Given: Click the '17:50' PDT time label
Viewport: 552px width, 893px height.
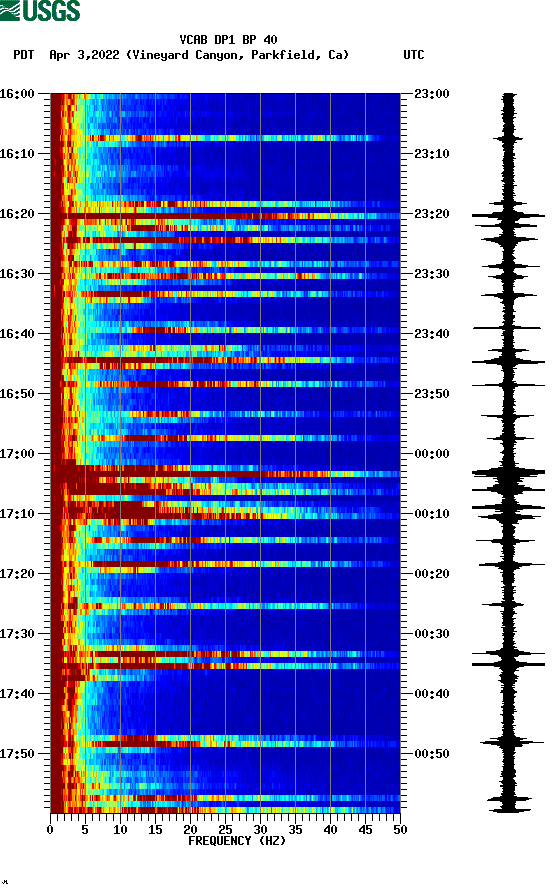Looking at the screenshot, I should point(17,753).
